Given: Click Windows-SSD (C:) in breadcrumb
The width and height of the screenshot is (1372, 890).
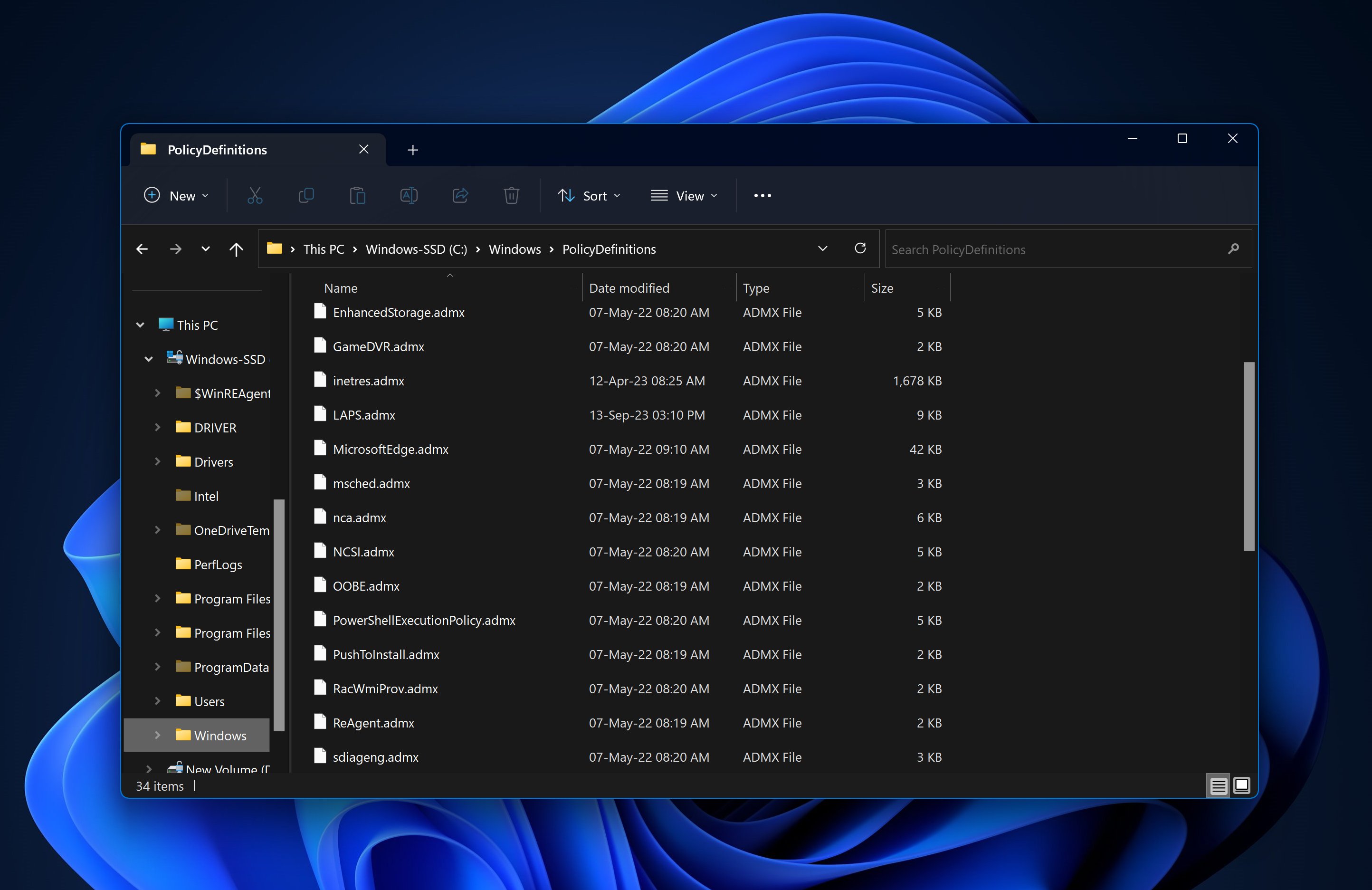Looking at the screenshot, I should (416, 249).
